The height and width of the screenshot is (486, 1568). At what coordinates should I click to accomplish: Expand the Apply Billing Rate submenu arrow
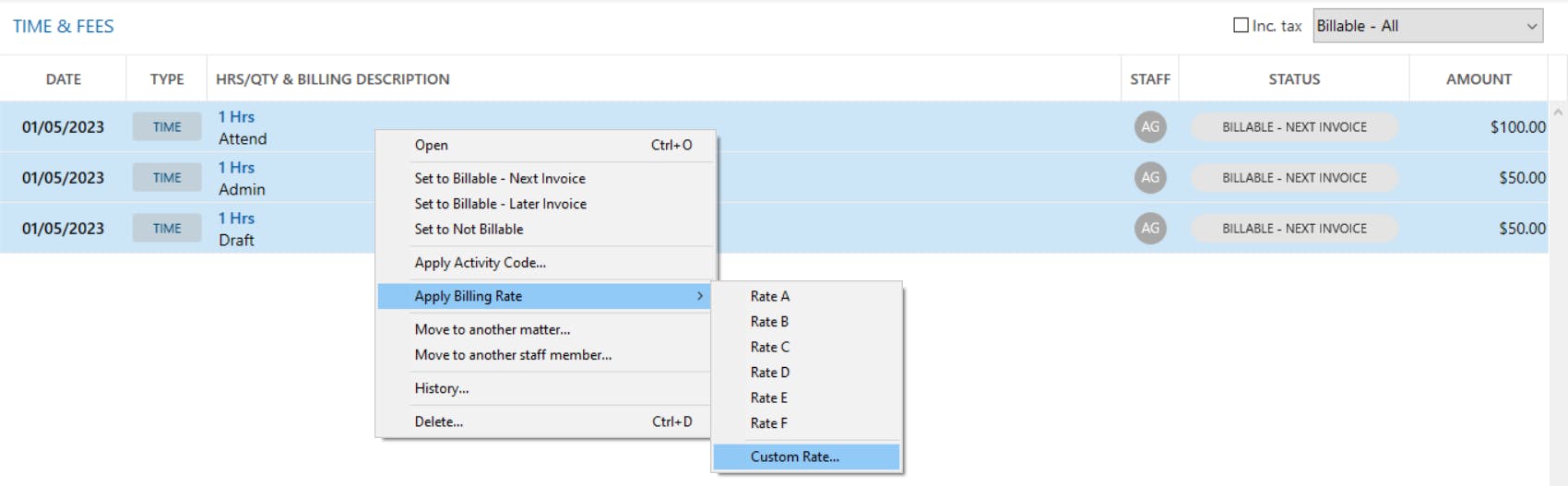click(x=700, y=296)
